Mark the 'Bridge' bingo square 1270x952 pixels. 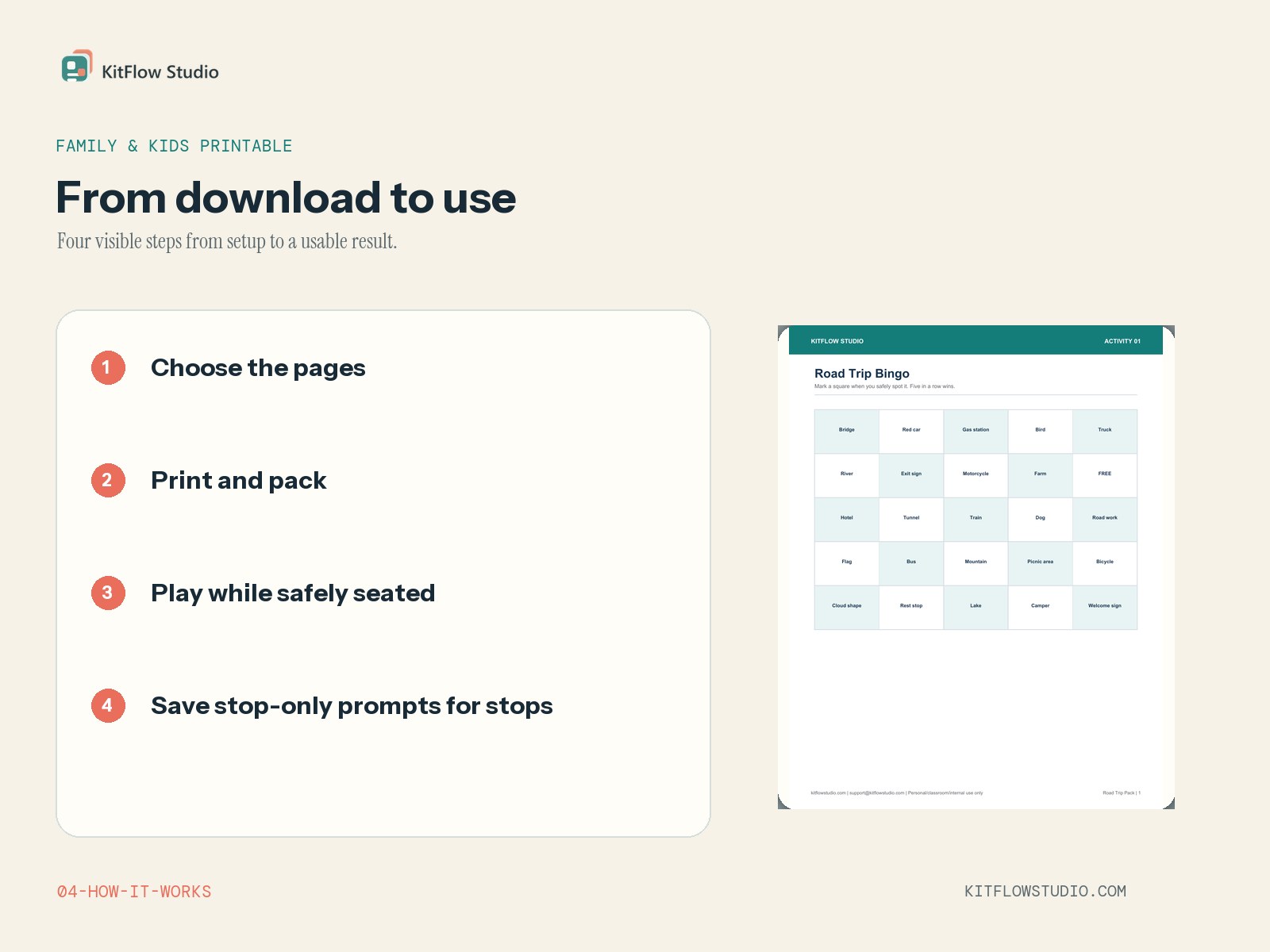coord(847,432)
